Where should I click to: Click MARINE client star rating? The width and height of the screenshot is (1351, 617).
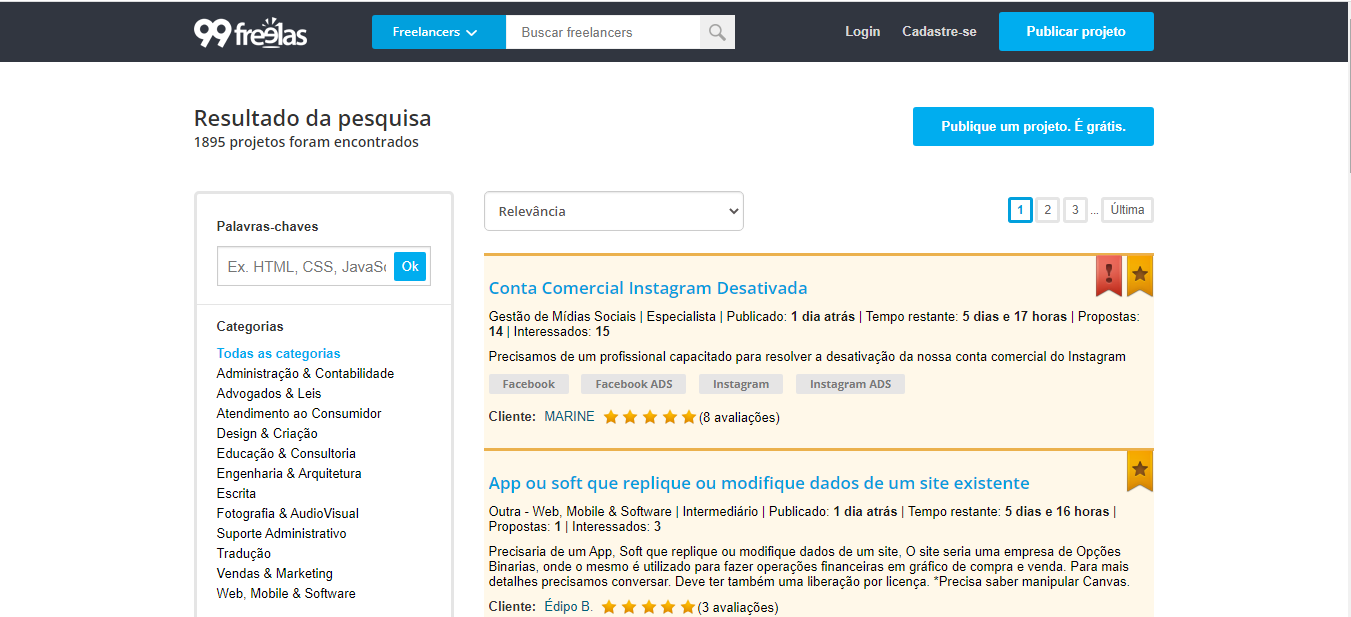(650, 417)
